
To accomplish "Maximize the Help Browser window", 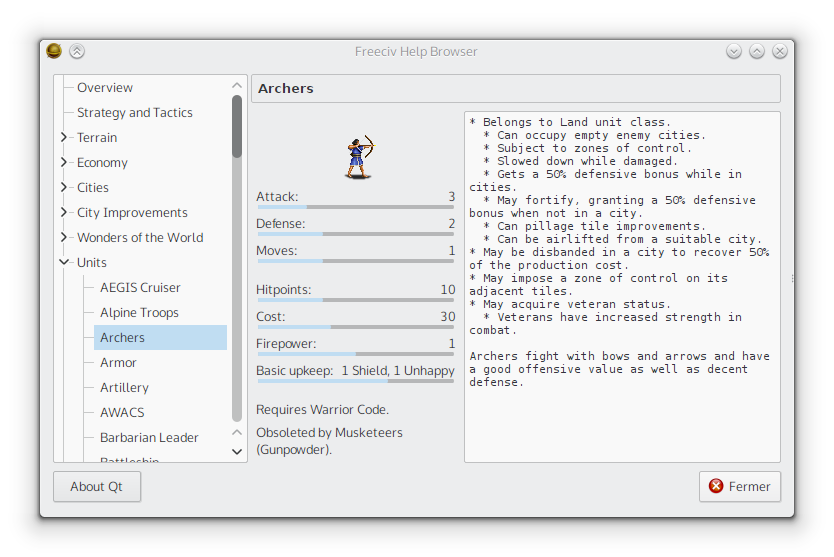I will tap(757, 51).
